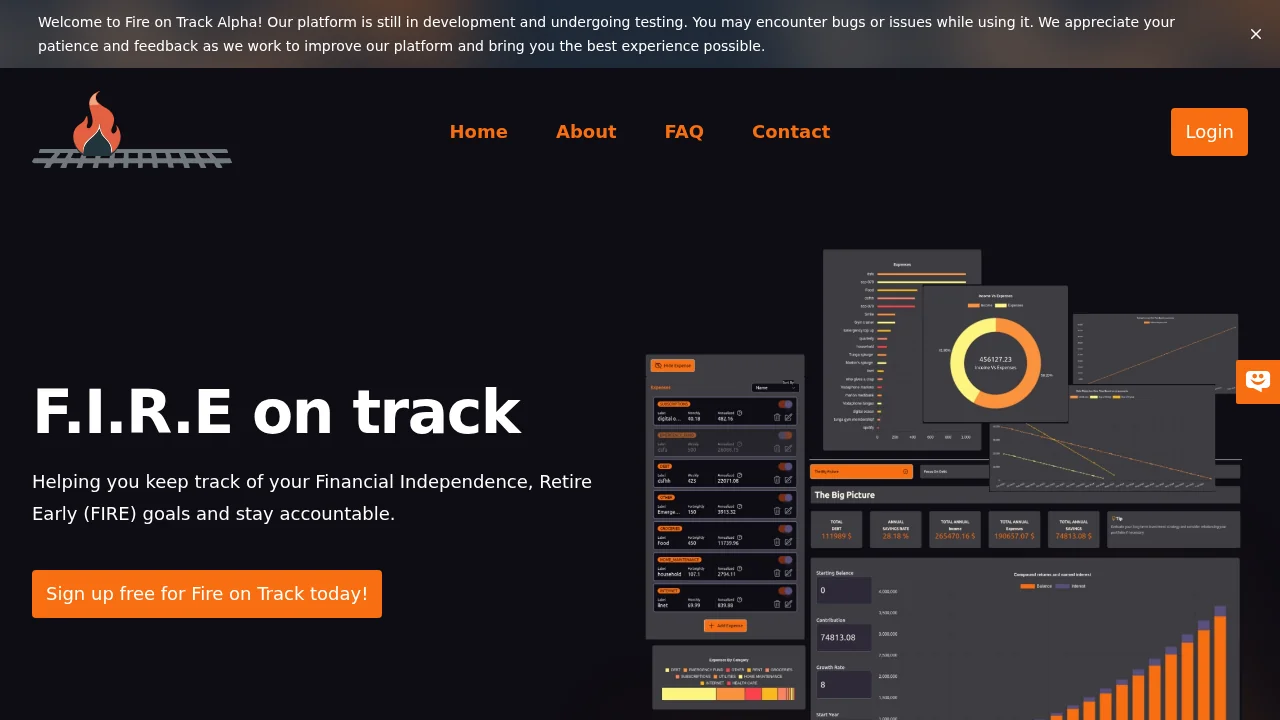Enable the greyed-out emergency fund expense toggle
Screen dimensions: 1280x720
[x=786, y=433]
